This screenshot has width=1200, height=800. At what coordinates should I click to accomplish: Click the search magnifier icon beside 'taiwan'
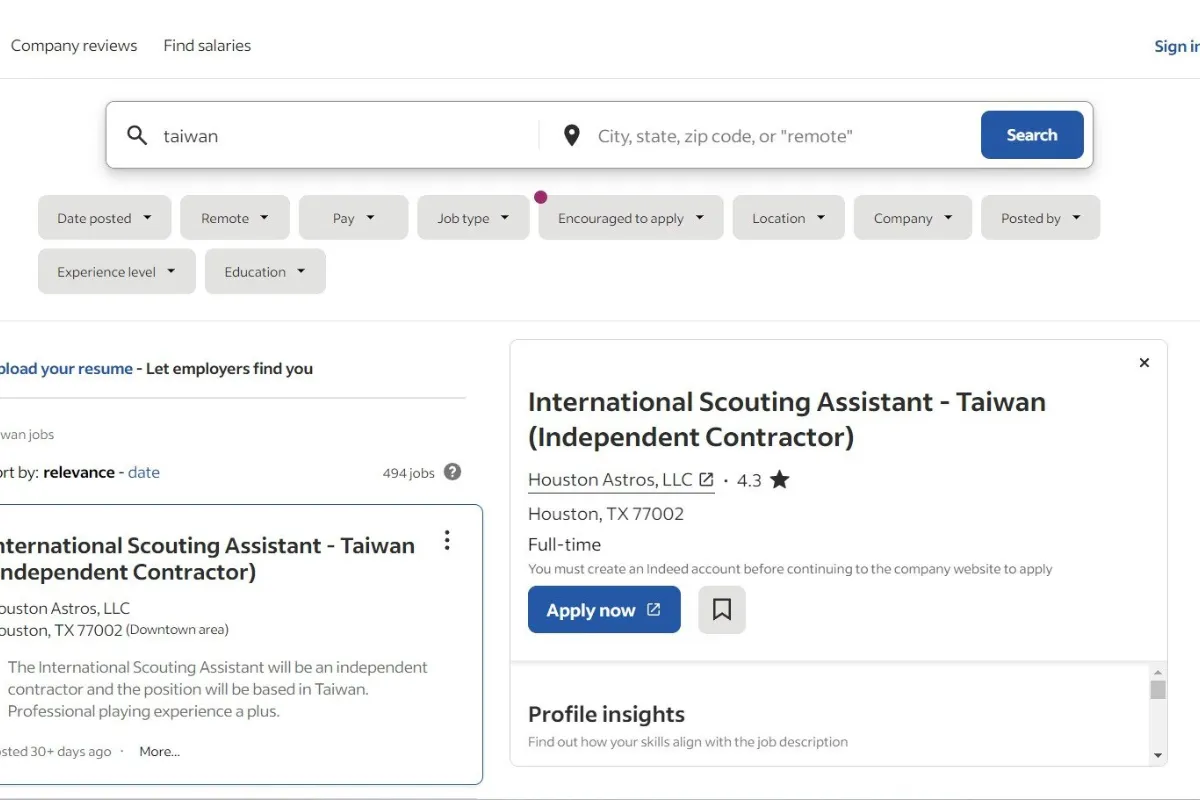(x=137, y=135)
